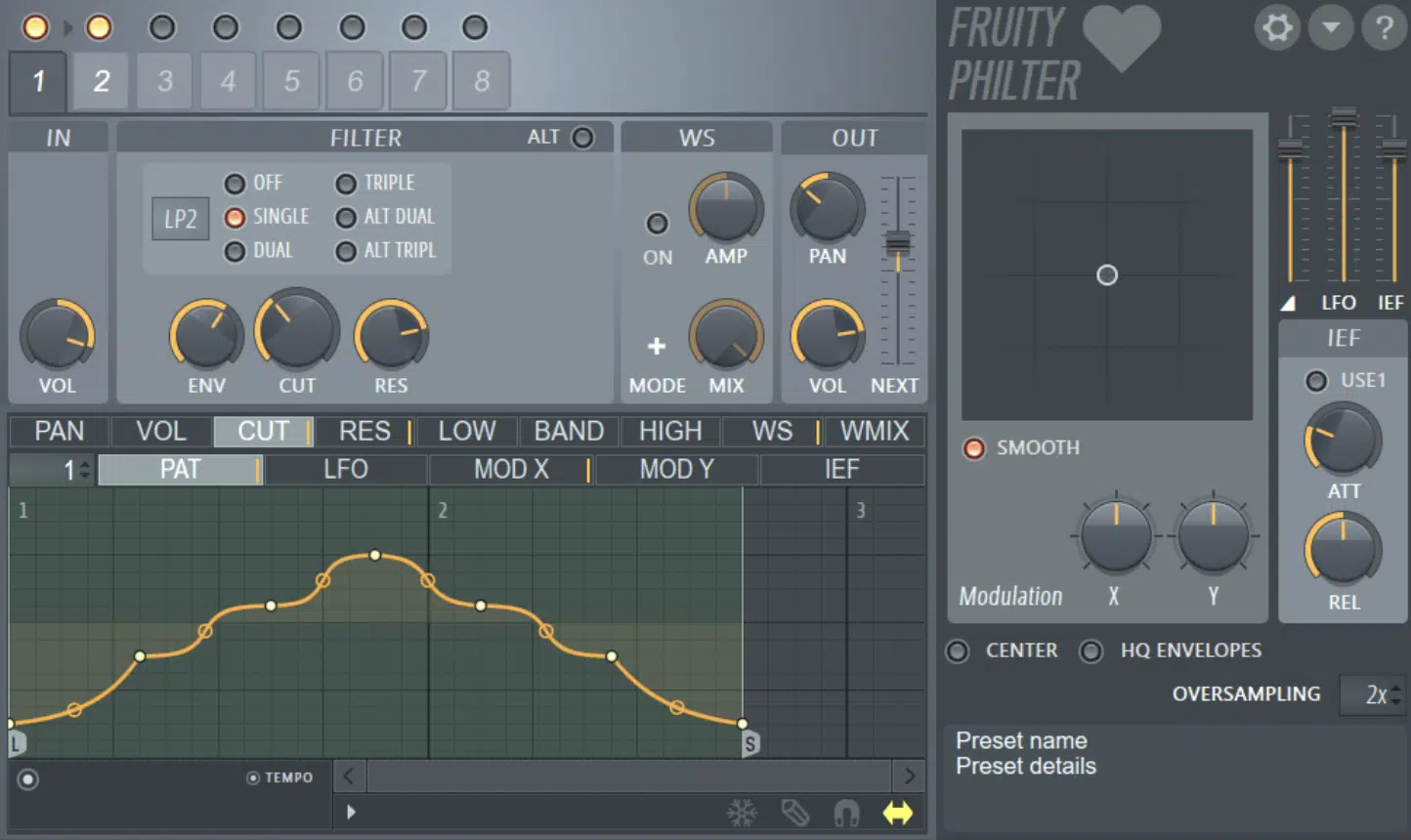Toggle LED above unit 1
1411x840 pixels.
pos(36,27)
